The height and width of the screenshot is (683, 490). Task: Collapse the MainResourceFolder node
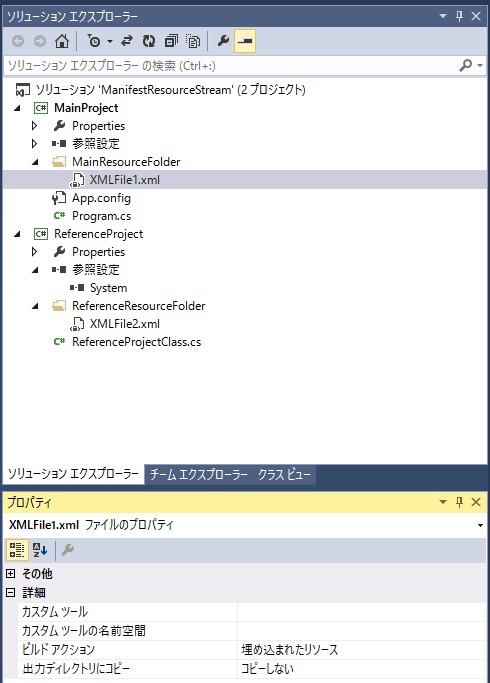pyautogui.click(x=35, y=162)
